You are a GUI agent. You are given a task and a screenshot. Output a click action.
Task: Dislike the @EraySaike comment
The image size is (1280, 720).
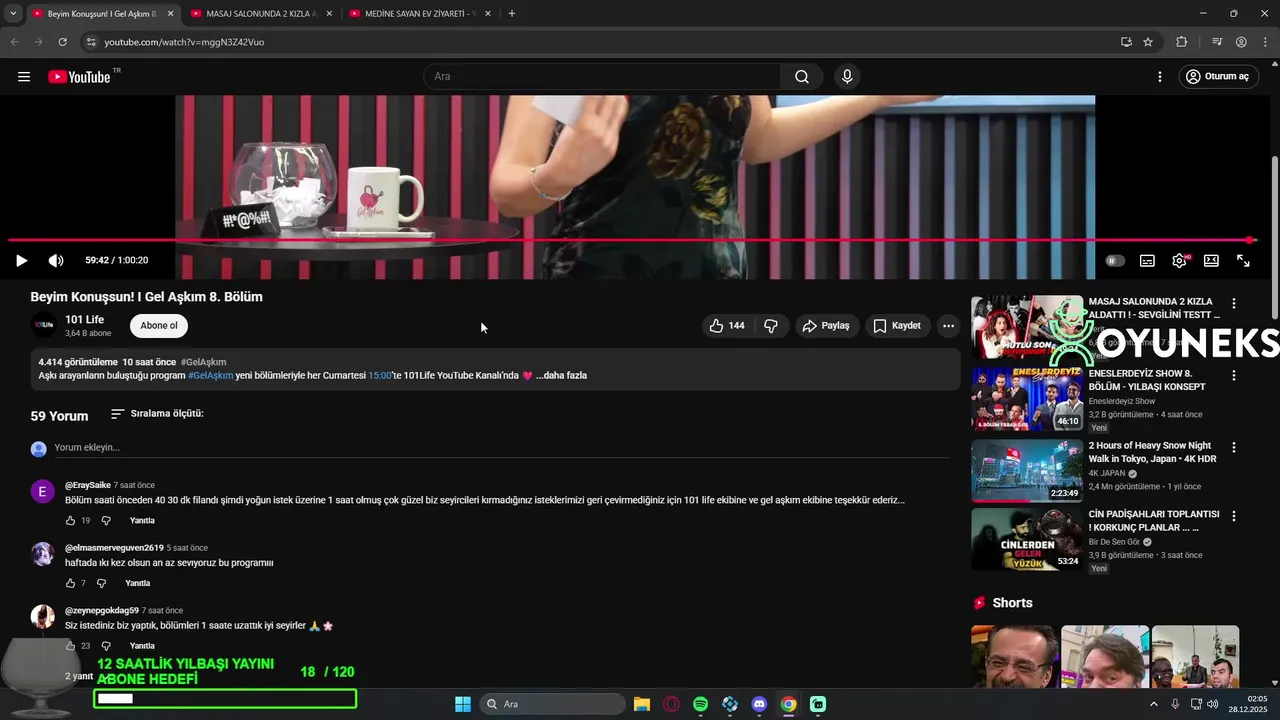[x=106, y=521]
